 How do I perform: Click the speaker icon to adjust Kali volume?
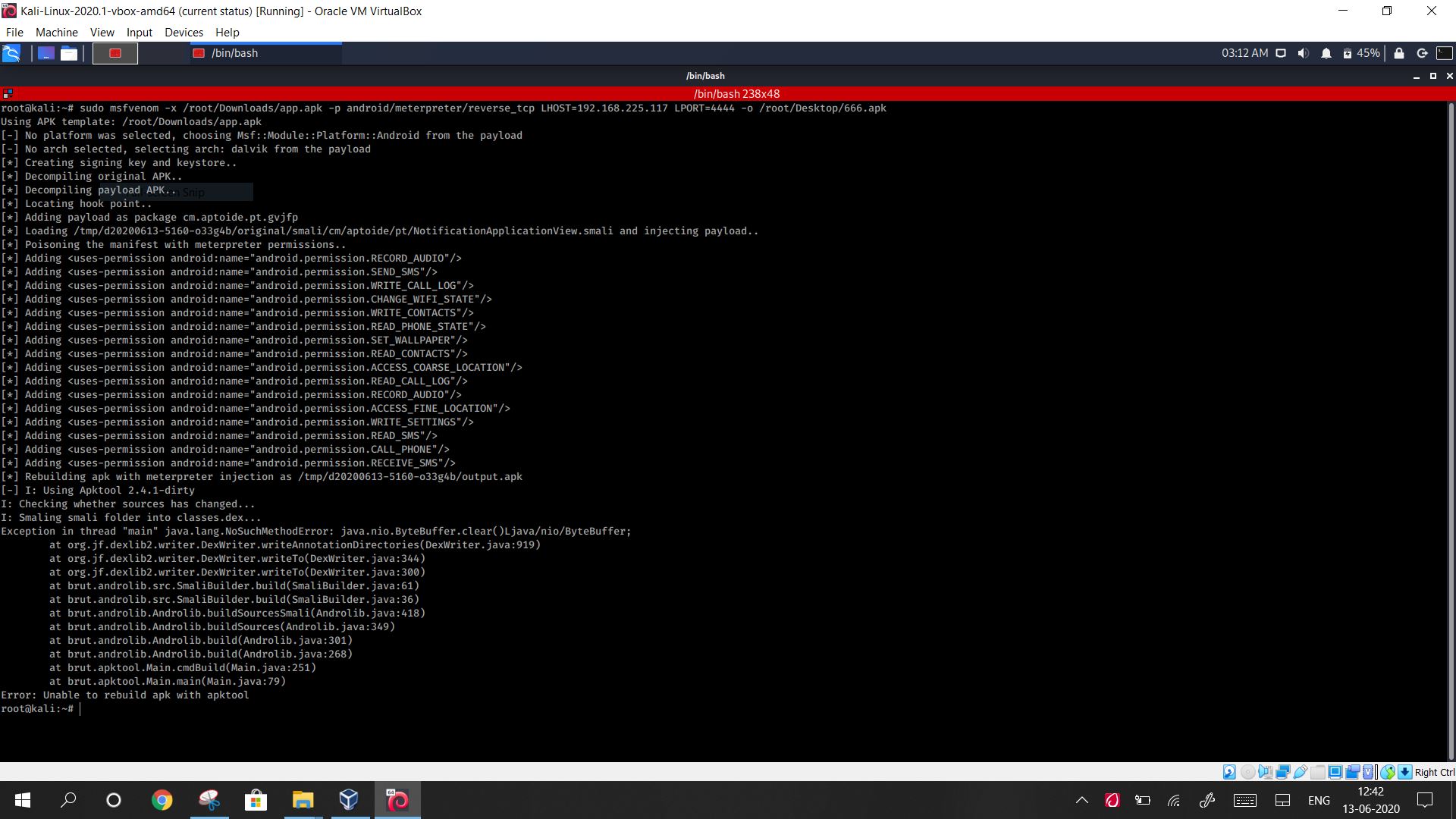pos(1303,53)
